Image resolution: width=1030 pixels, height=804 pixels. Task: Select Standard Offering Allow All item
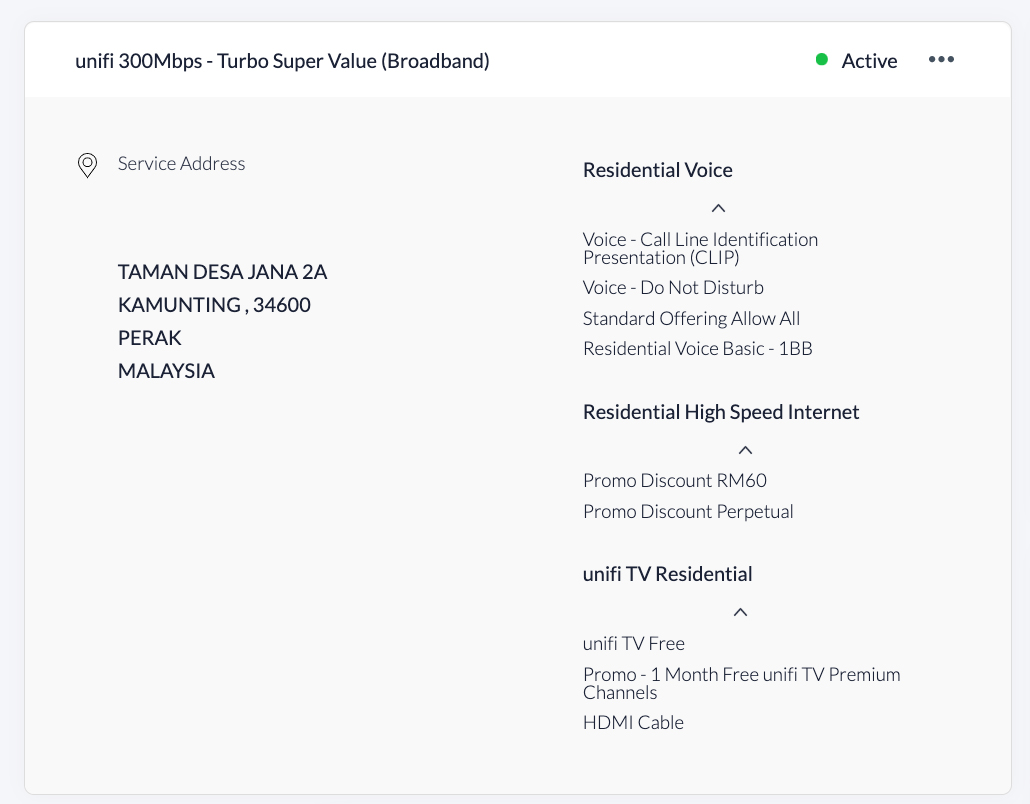tap(691, 319)
